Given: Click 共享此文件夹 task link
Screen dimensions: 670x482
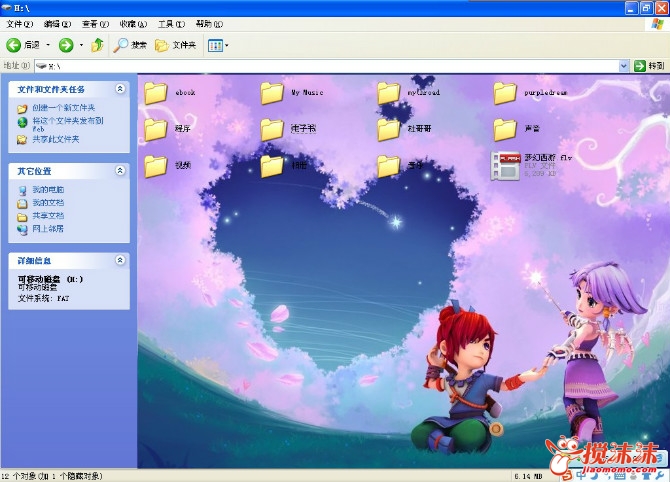Looking at the screenshot, I should (56, 139).
